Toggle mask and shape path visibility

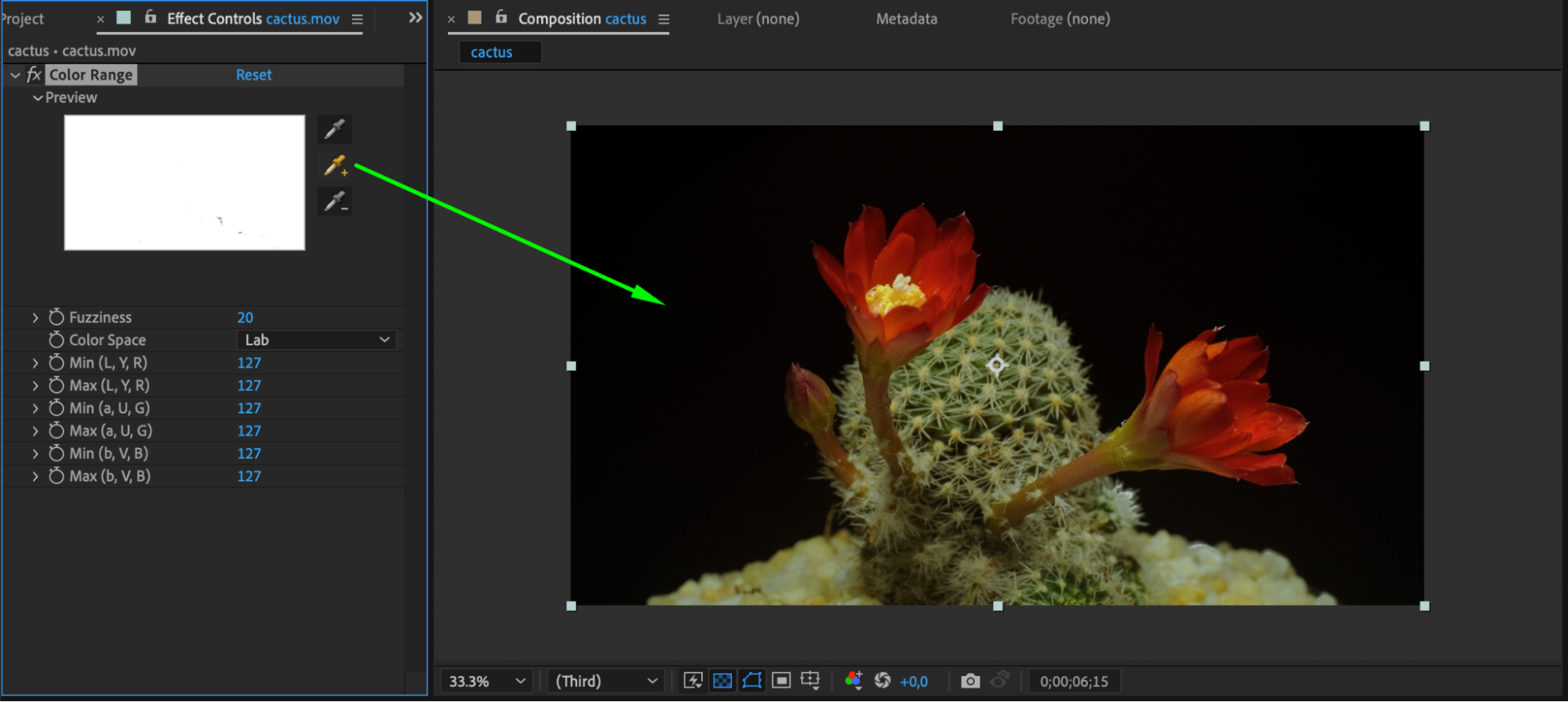(x=751, y=680)
